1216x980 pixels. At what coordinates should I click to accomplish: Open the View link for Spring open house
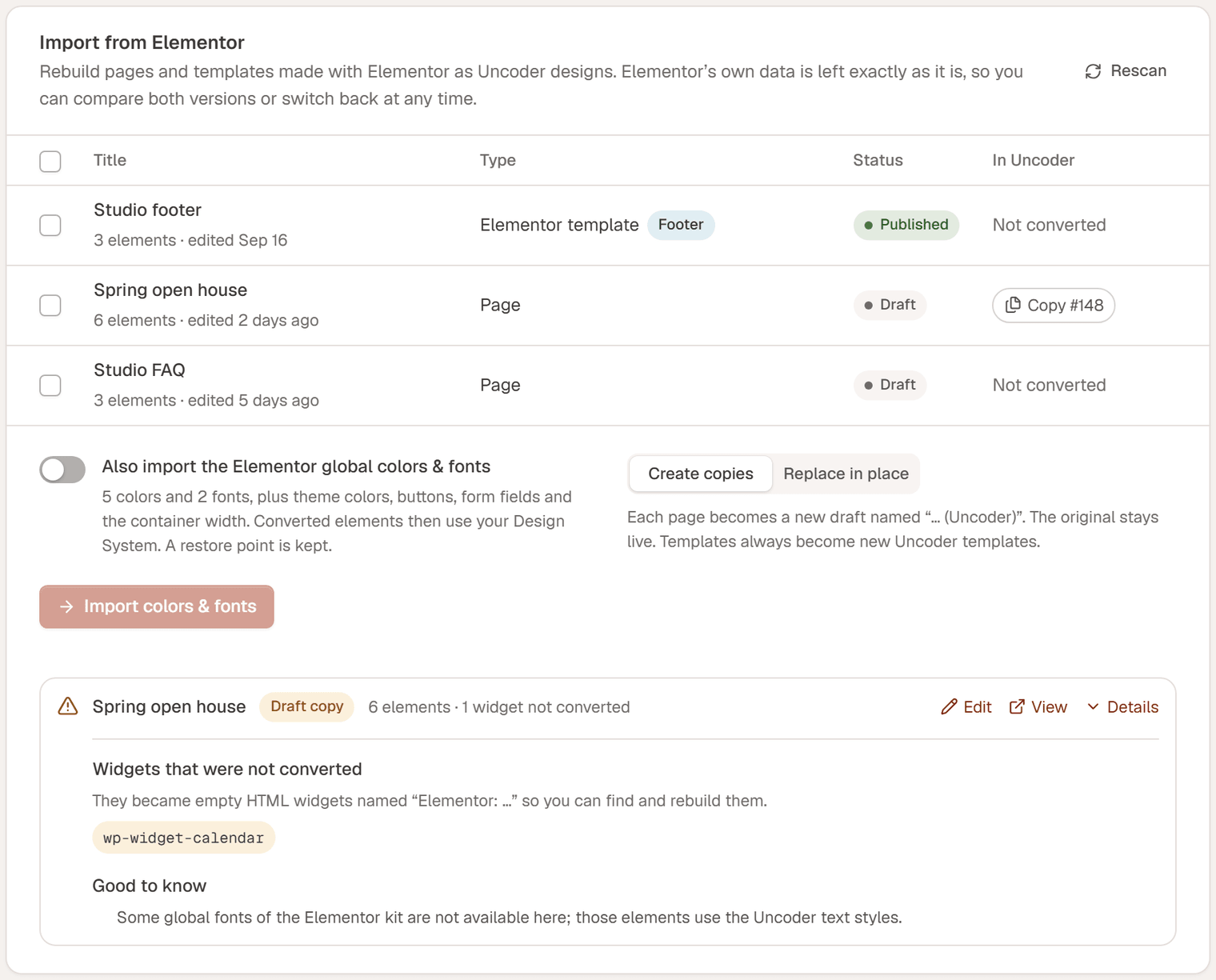[x=1038, y=707]
